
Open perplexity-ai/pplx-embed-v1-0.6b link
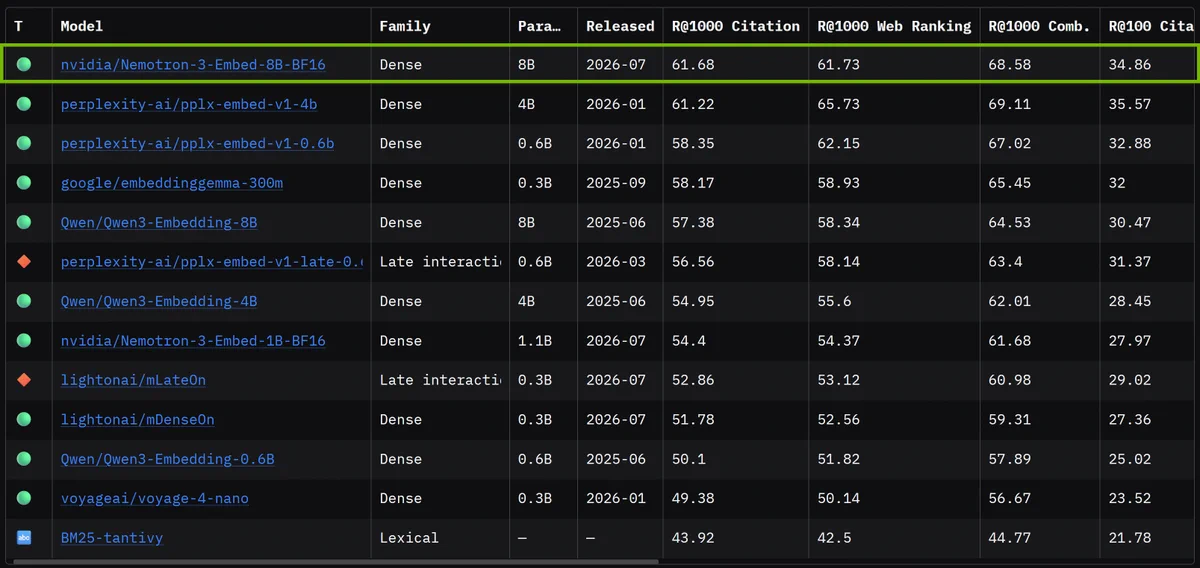(x=197, y=143)
